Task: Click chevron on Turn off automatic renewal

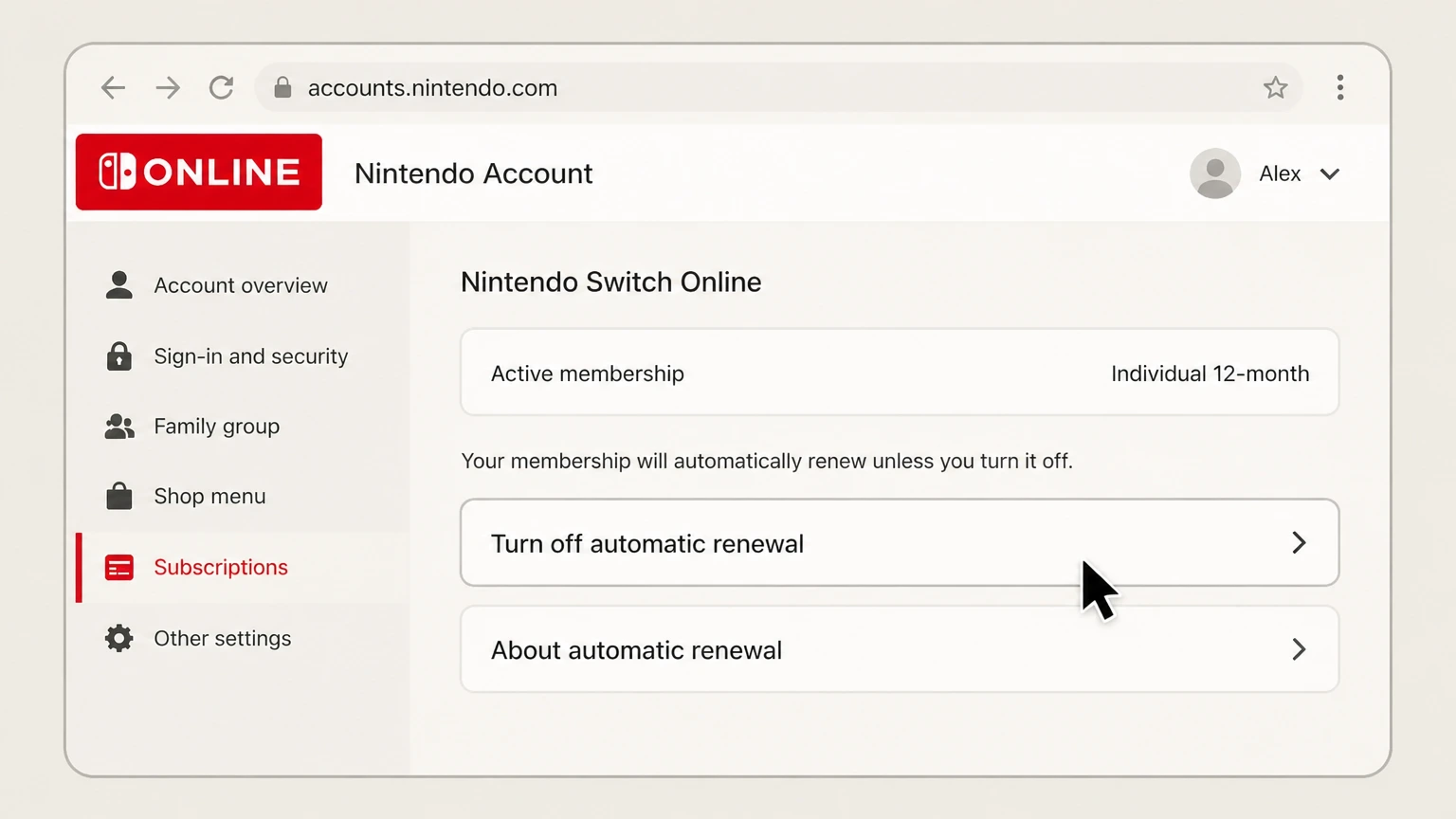Action: tap(1300, 543)
